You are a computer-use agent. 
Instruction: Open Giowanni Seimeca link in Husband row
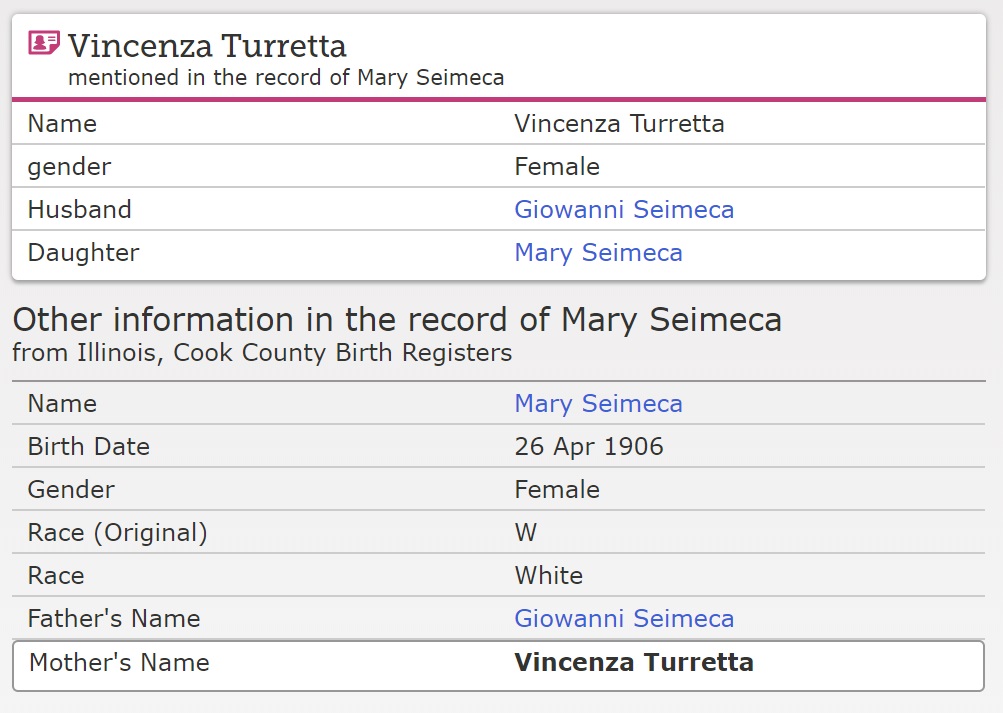coord(624,210)
